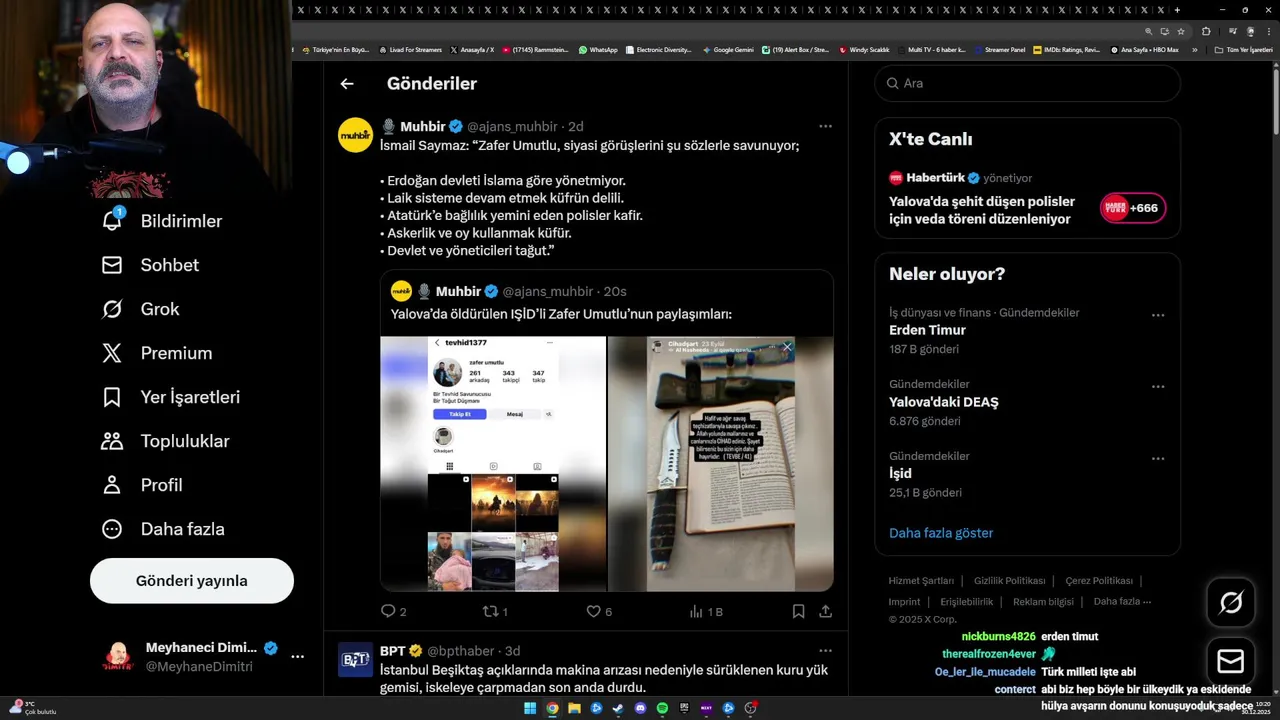This screenshot has height=720, width=1280.
Task: Open Yer İşaretleri bookmarks page
Action: (x=171, y=397)
